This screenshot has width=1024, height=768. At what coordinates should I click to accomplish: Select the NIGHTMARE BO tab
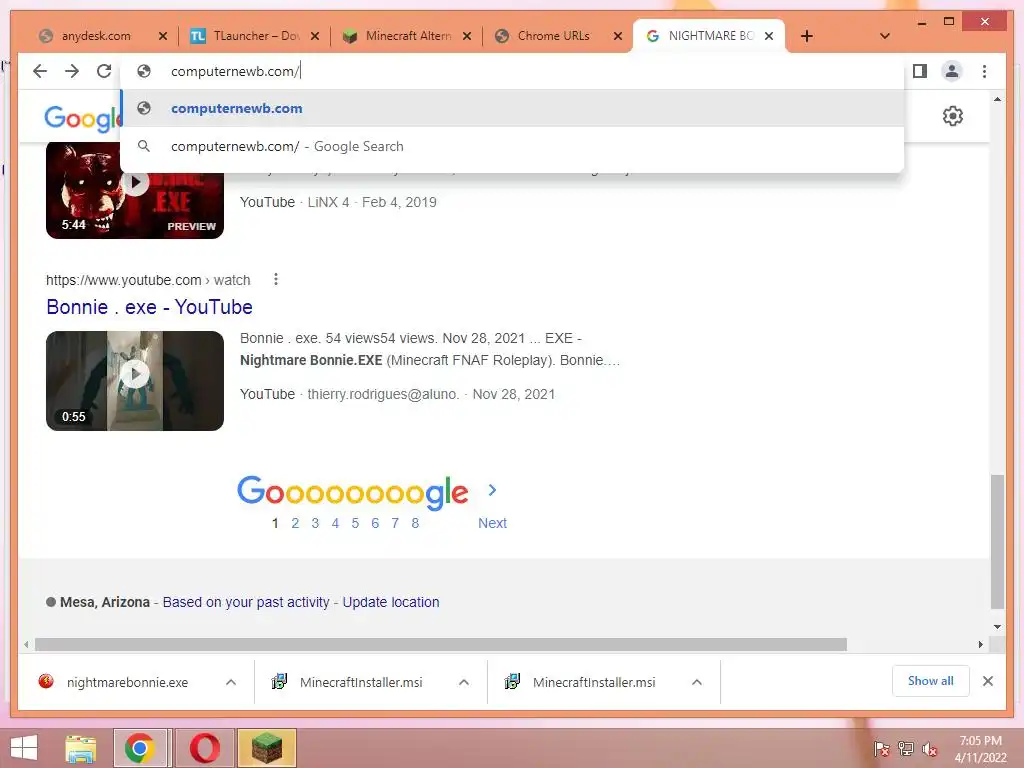point(710,36)
